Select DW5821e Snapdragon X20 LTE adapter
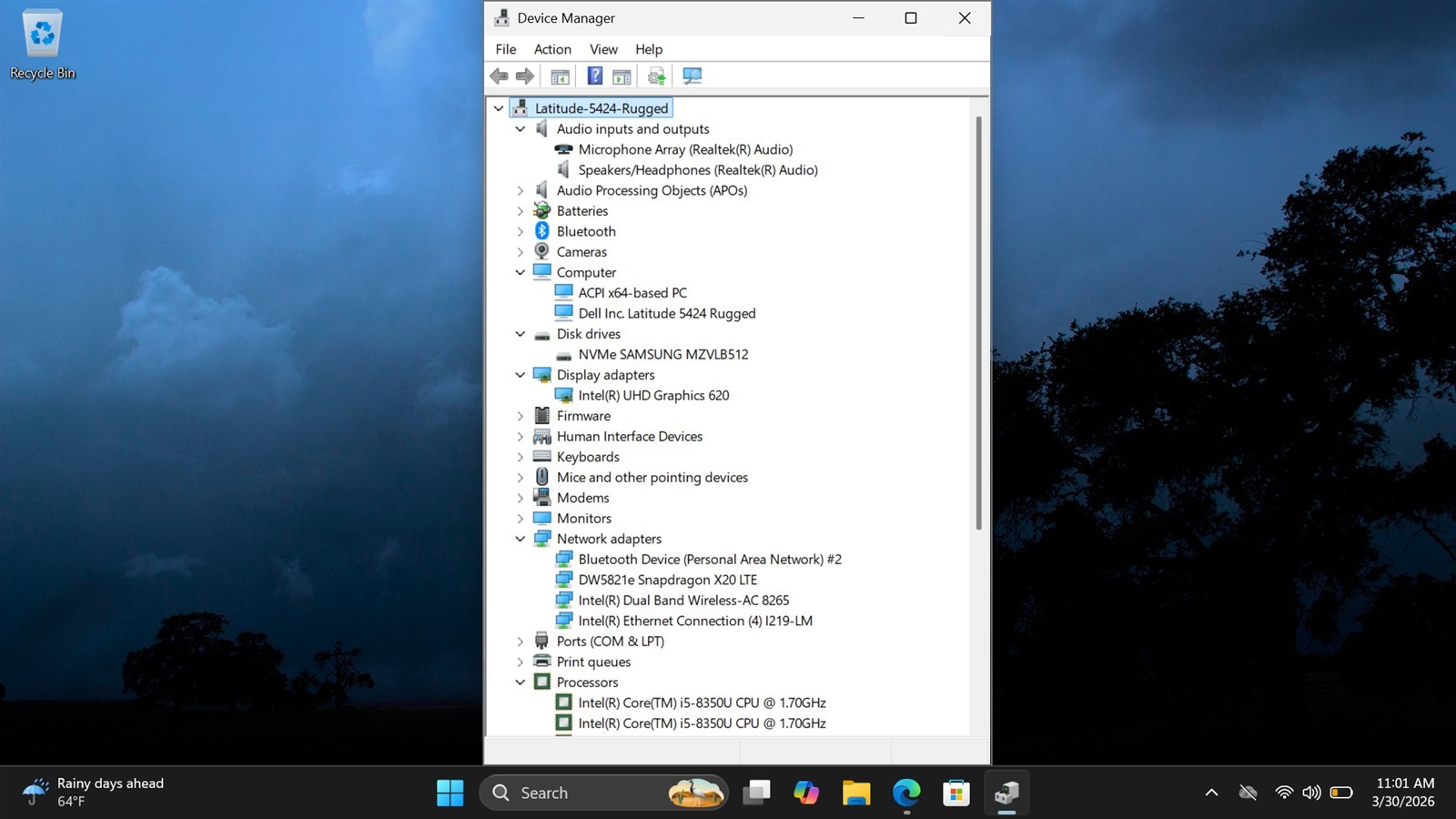The image size is (1456, 819). coord(667,580)
